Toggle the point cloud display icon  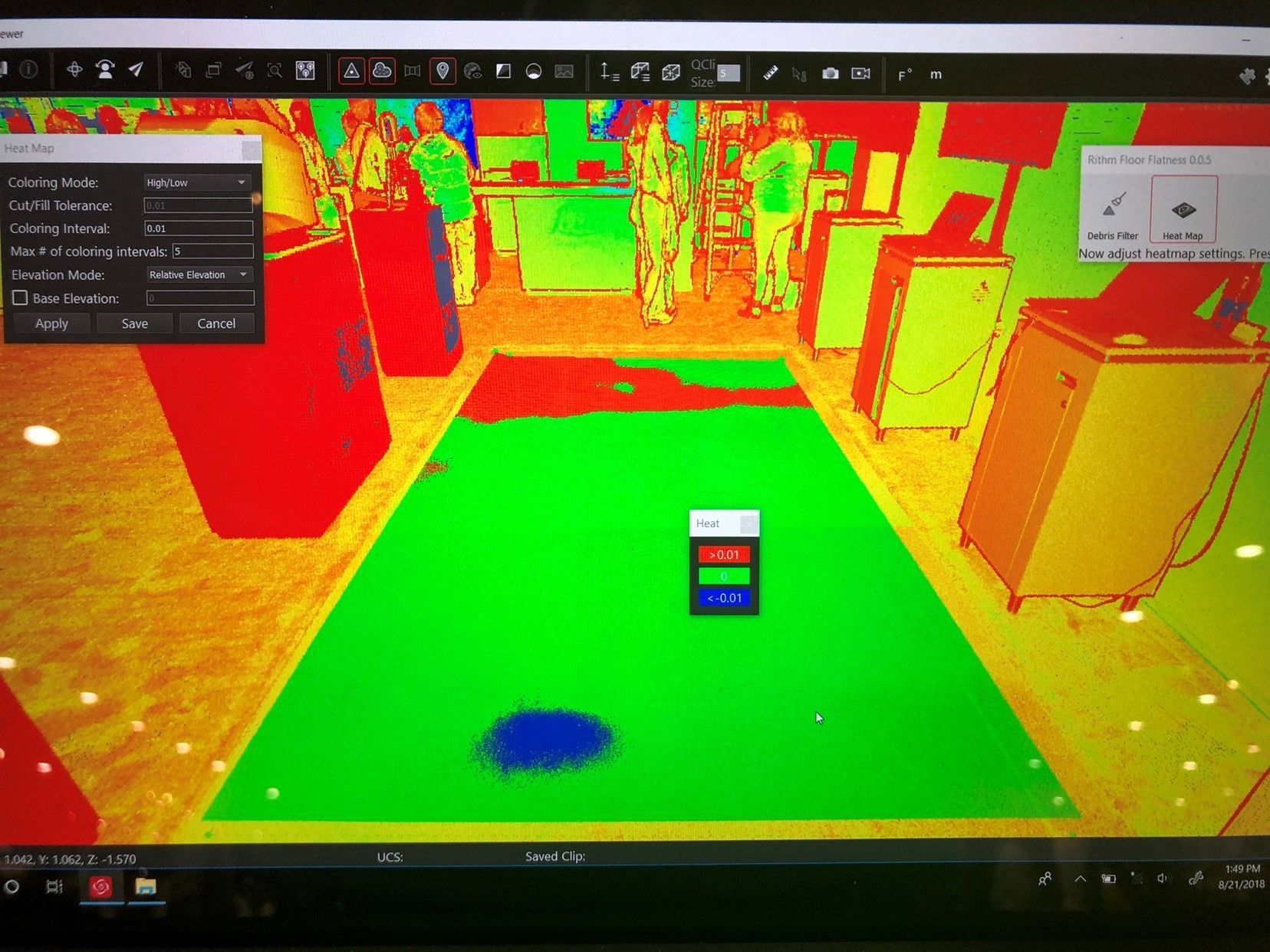pyautogui.click(x=382, y=71)
